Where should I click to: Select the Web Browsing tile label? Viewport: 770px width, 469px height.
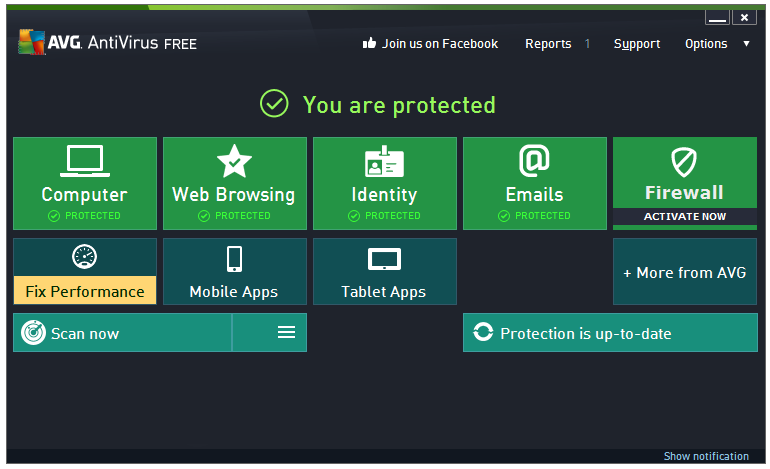(x=234, y=194)
